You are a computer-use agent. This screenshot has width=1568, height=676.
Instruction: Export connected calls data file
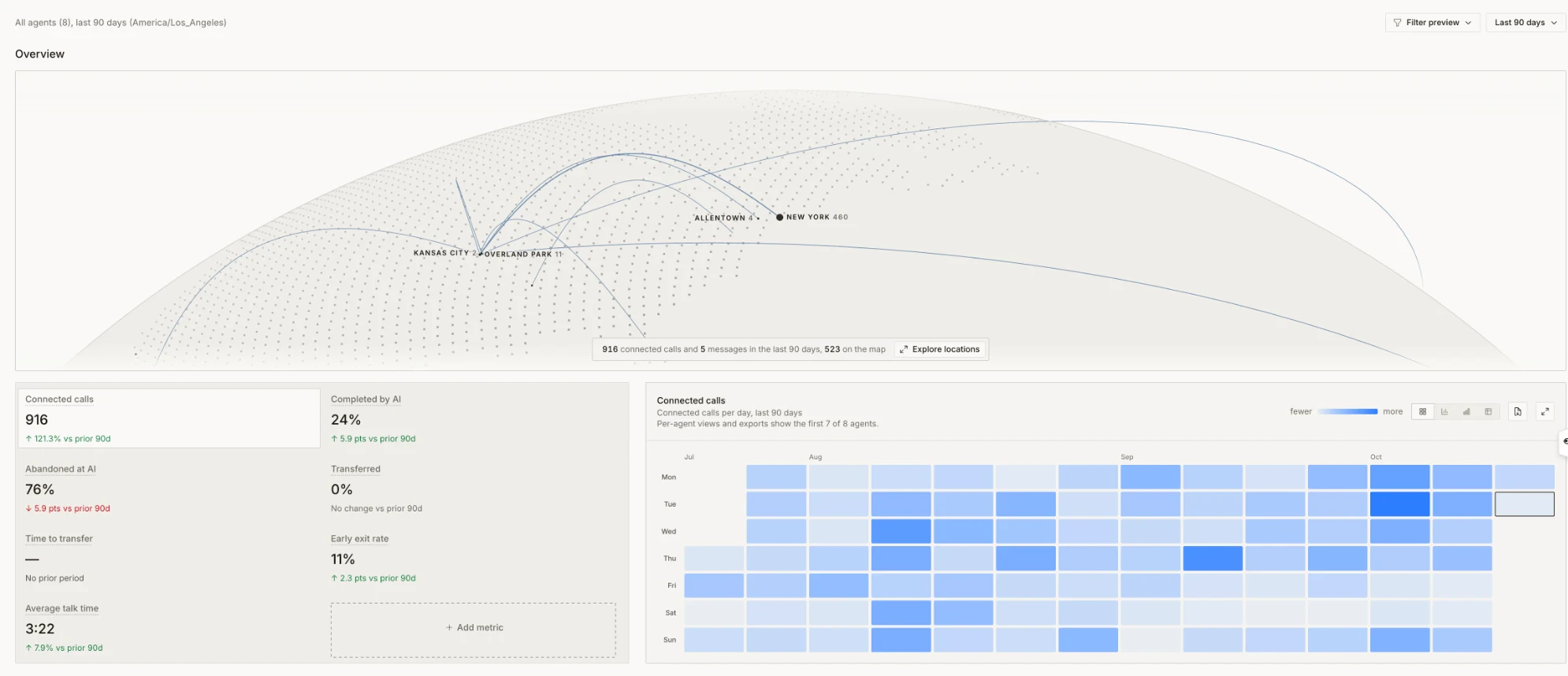coord(1518,411)
